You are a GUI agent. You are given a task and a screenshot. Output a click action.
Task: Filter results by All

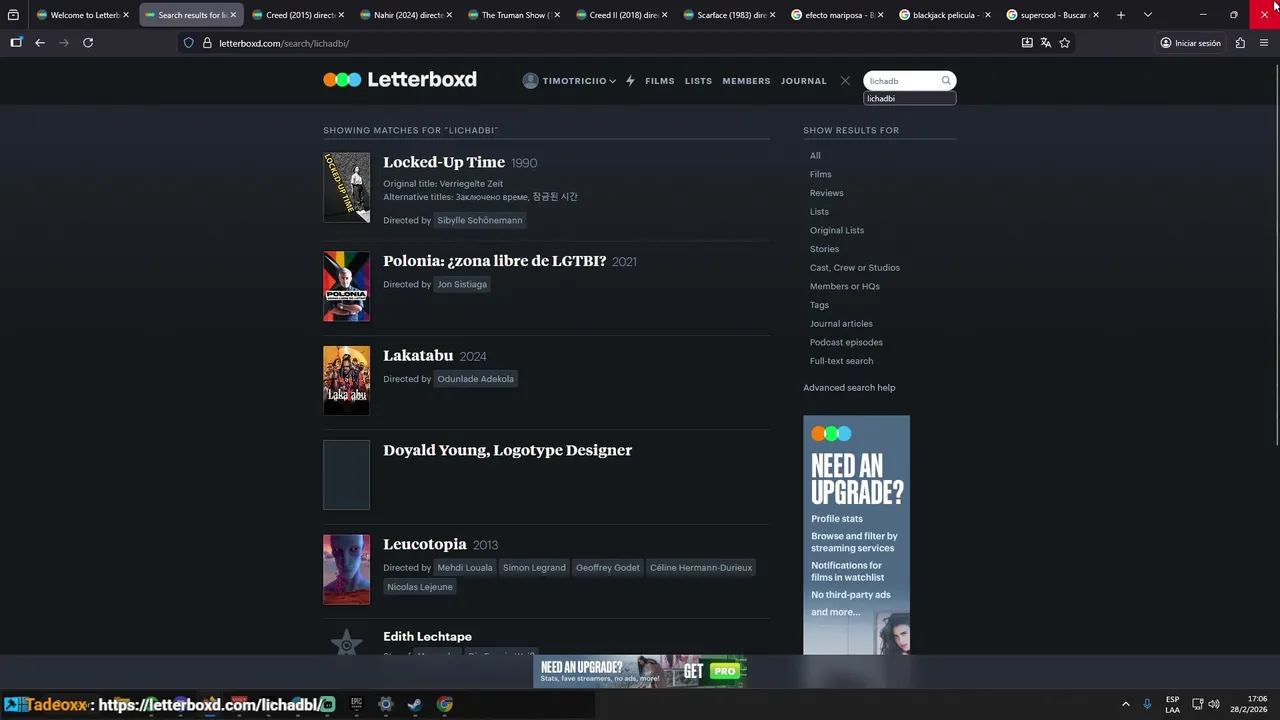pos(815,155)
